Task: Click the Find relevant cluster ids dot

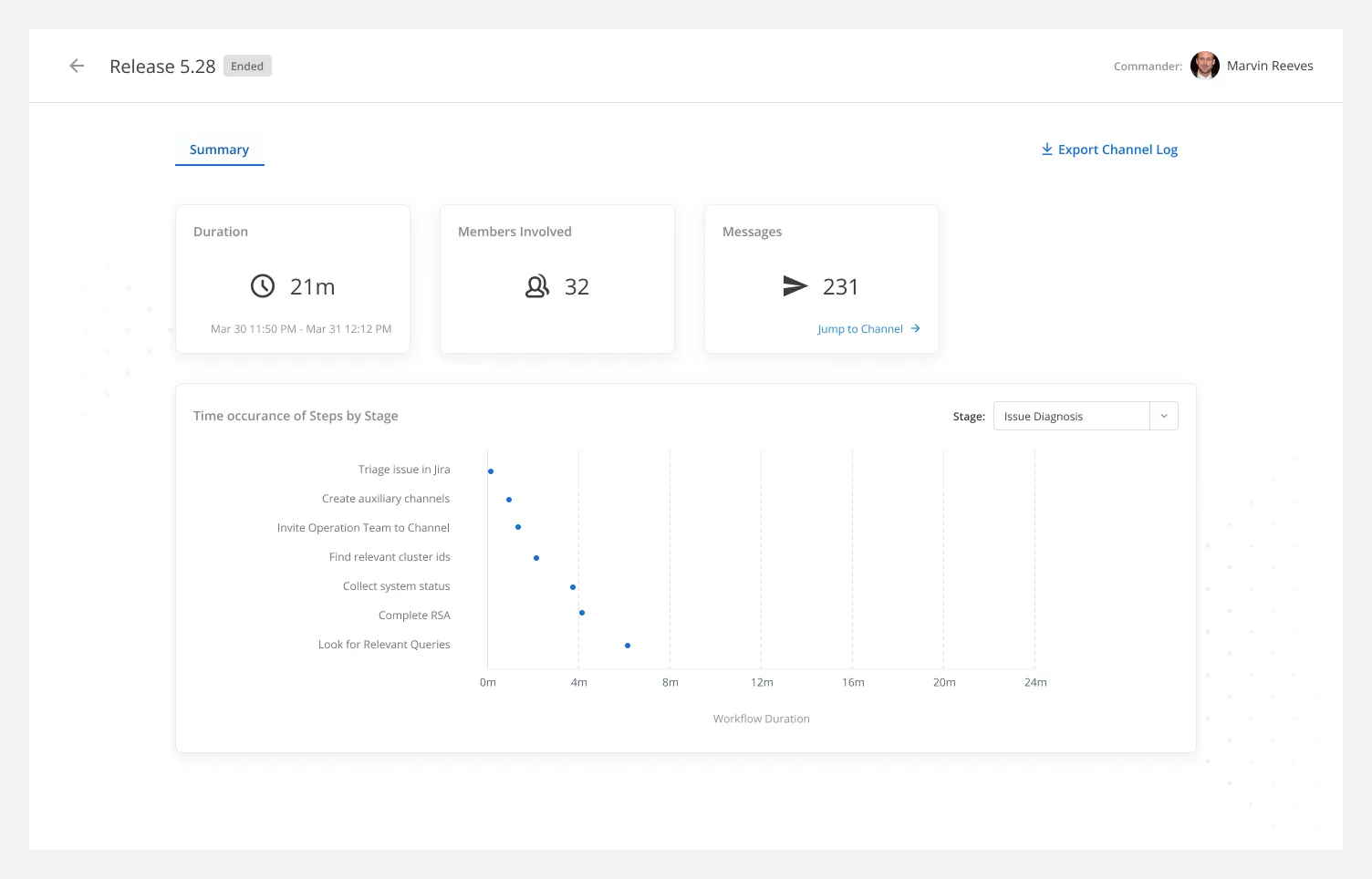Action: point(536,558)
